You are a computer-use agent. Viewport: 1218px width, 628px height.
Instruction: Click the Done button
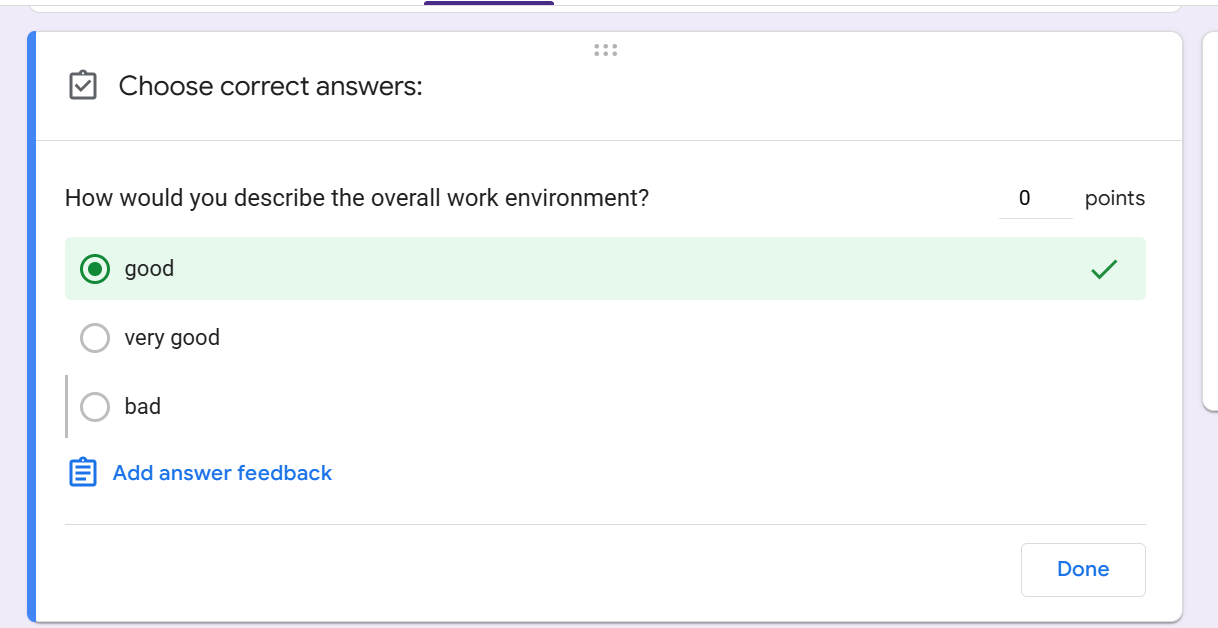coord(1083,569)
